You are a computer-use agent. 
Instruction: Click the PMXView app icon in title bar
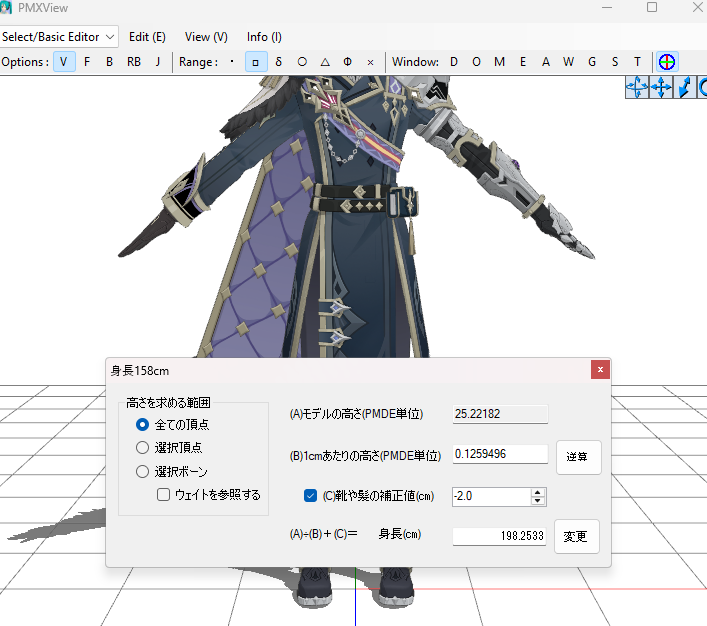pyautogui.click(x=6, y=8)
